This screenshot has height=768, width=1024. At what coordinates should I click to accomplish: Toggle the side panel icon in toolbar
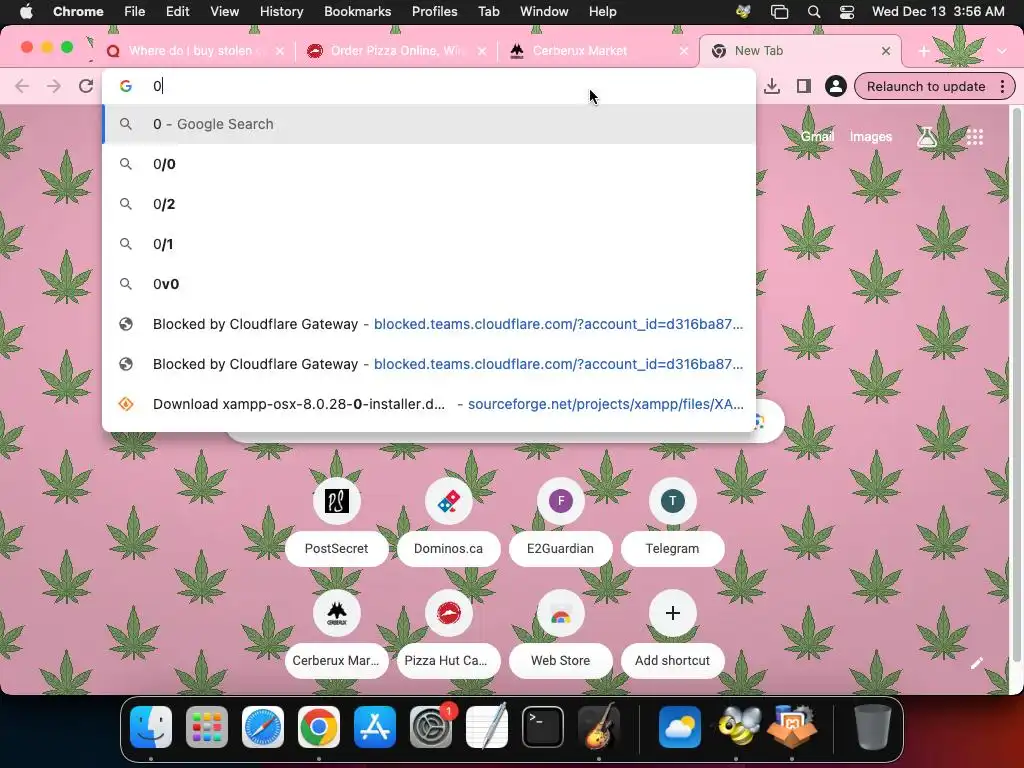803,86
